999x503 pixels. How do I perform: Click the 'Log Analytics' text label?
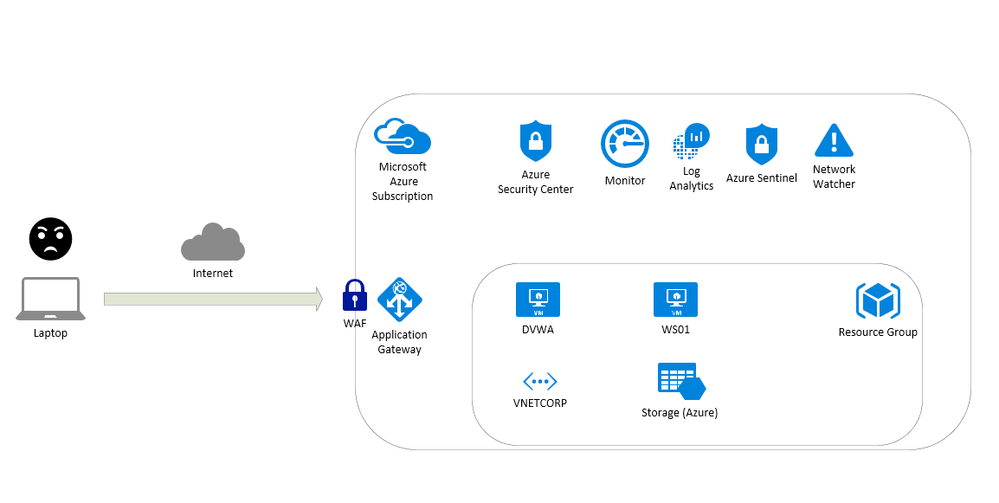pyautogui.click(x=691, y=179)
